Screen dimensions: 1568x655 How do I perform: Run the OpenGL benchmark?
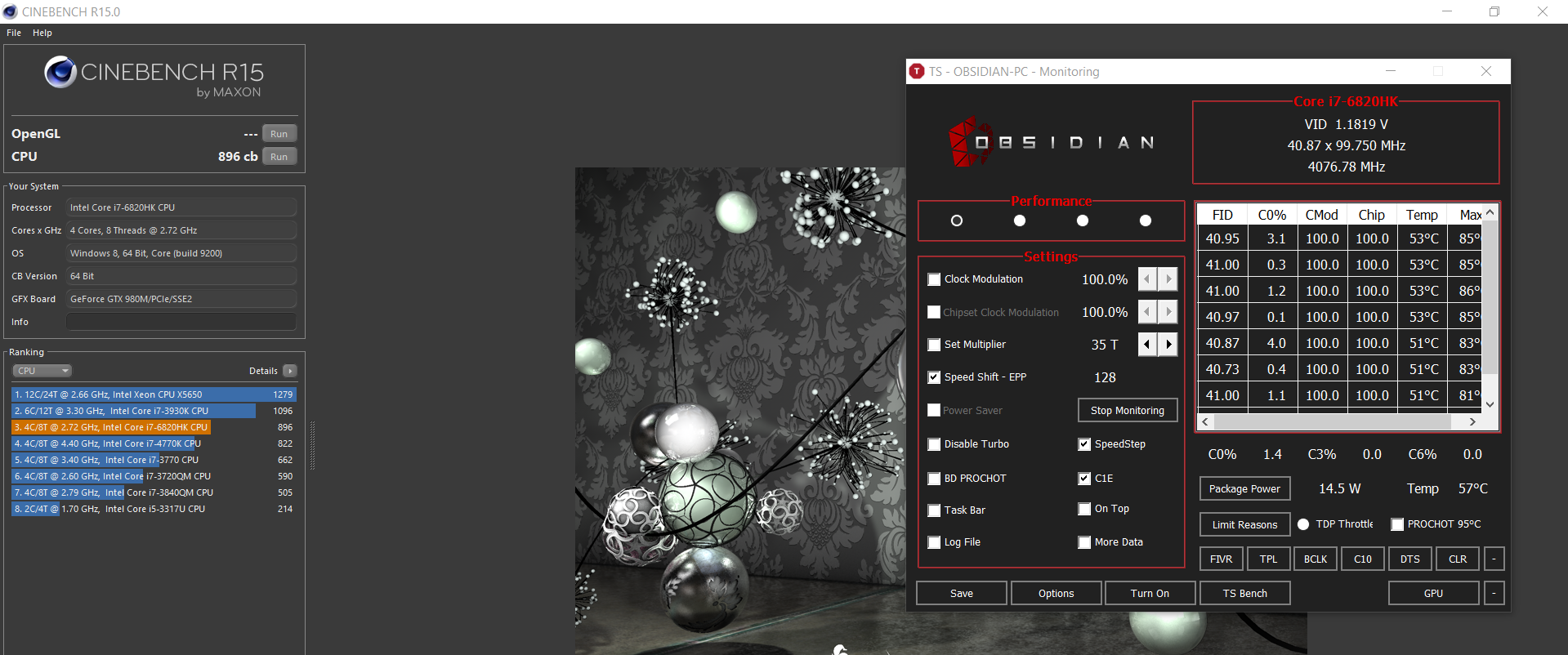[x=279, y=134]
